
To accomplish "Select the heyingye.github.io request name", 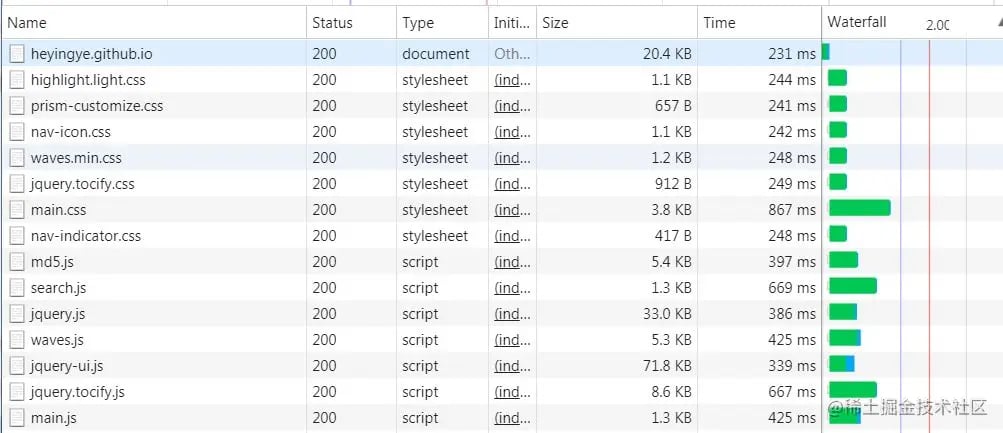I will [91, 54].
